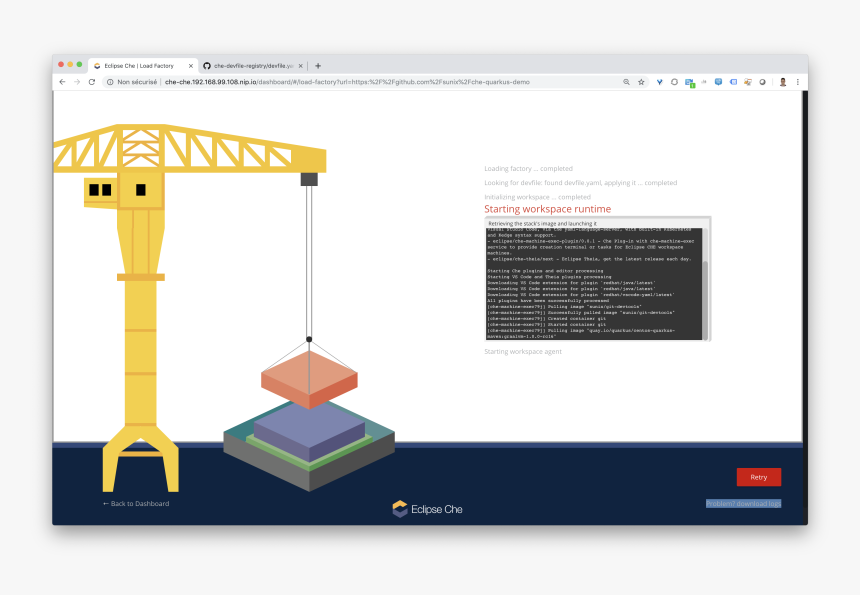
Task: Click the browser back arrow
Action: coord(62,82)
